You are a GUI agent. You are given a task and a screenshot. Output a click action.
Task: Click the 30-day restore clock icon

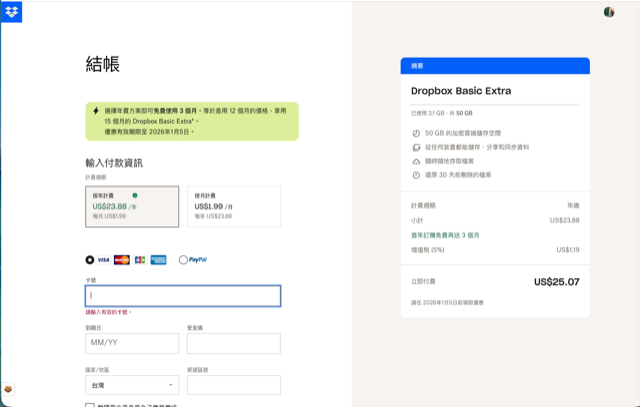click(x=416, y=175)
